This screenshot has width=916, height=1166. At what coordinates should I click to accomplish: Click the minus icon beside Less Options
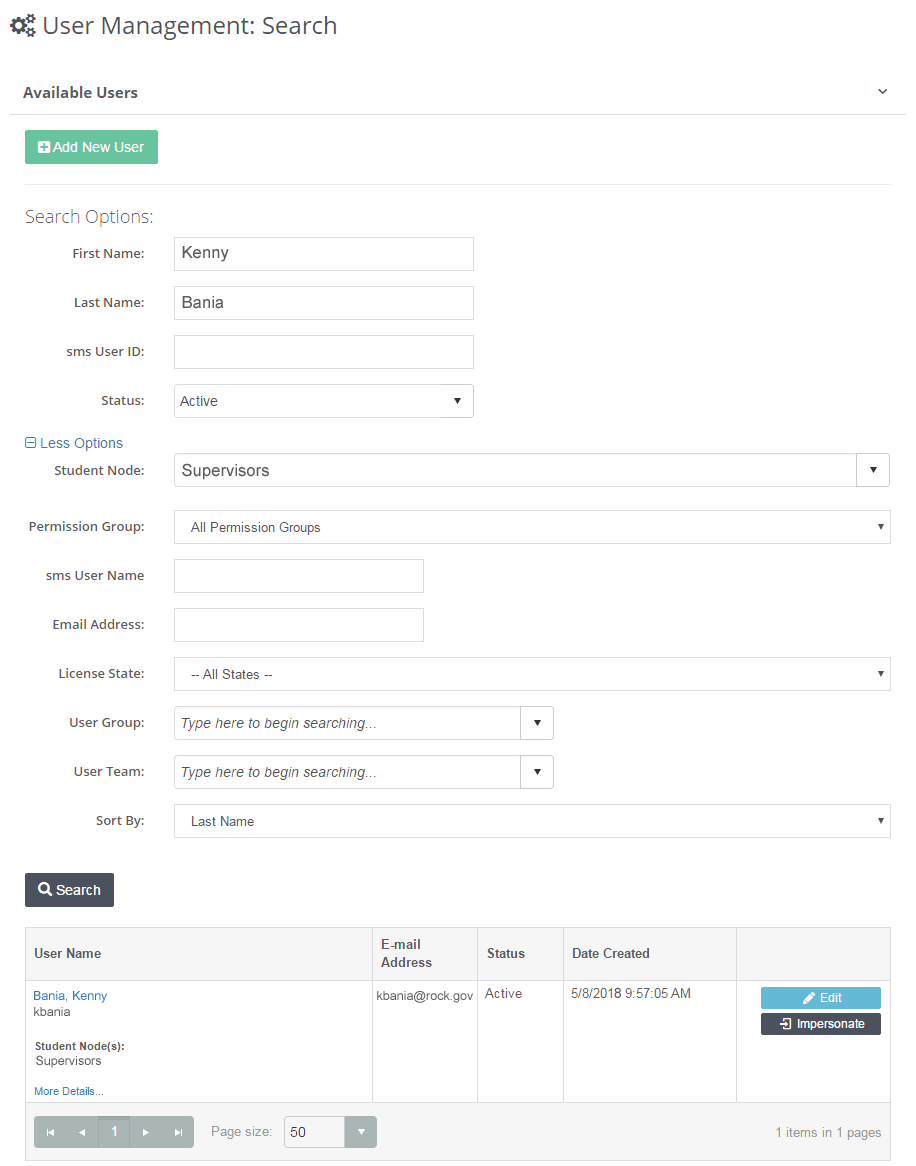coord(31,442)
